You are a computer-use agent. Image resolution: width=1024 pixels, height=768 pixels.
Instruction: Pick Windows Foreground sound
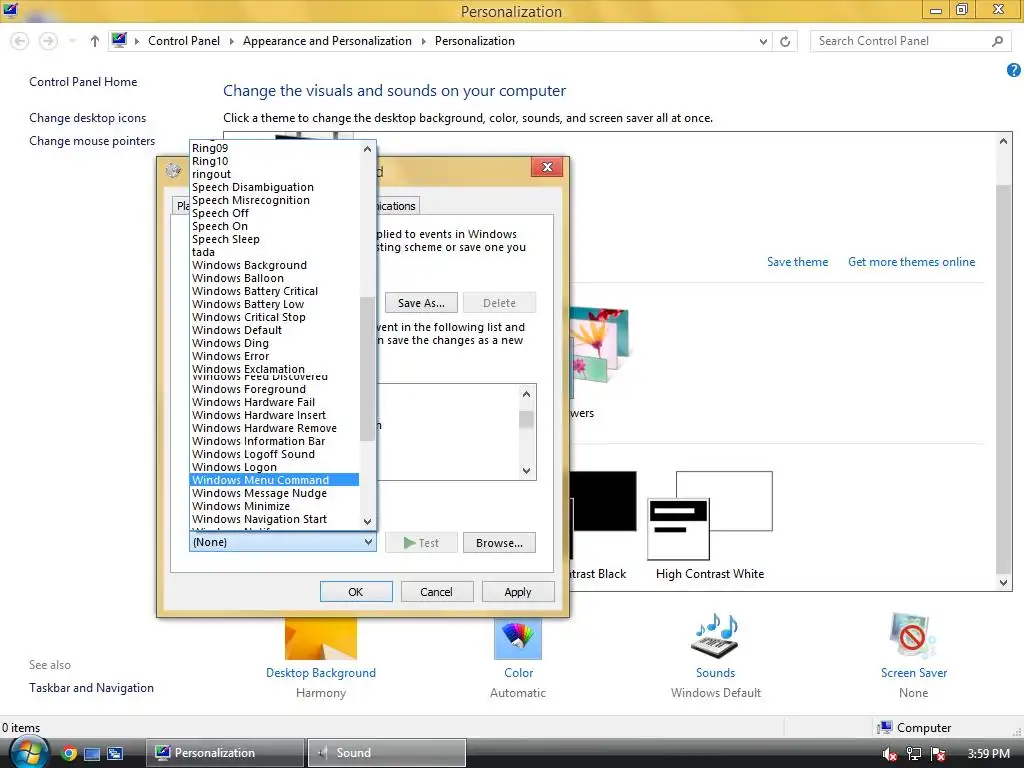coord(274,389)
